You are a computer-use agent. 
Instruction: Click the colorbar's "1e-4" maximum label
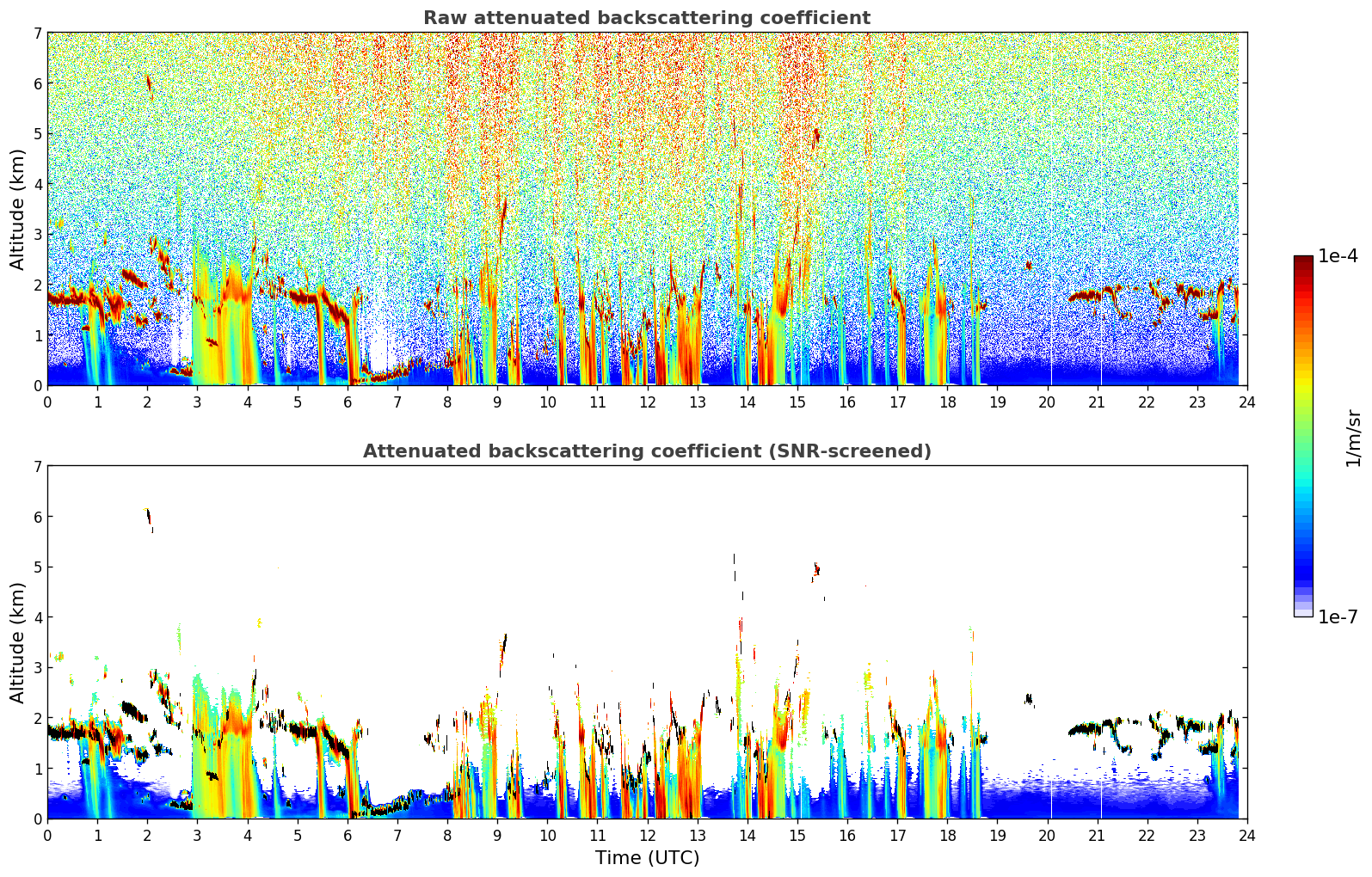click(x=1338, y=256)
